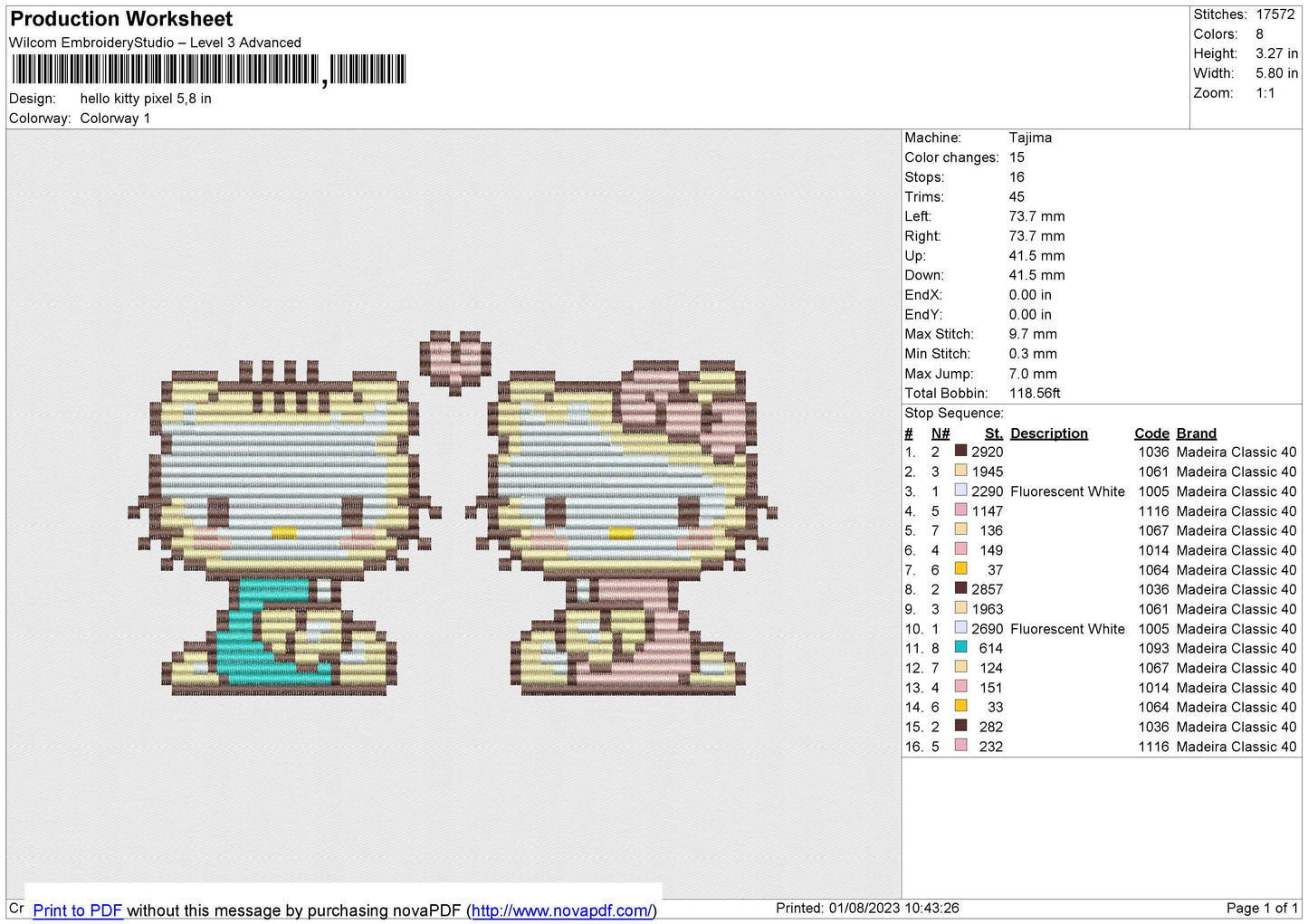The width and height of the screenshot is (1308, 924).
Task: Click the Colorway 1 value
Action: (x=115, y=119)
